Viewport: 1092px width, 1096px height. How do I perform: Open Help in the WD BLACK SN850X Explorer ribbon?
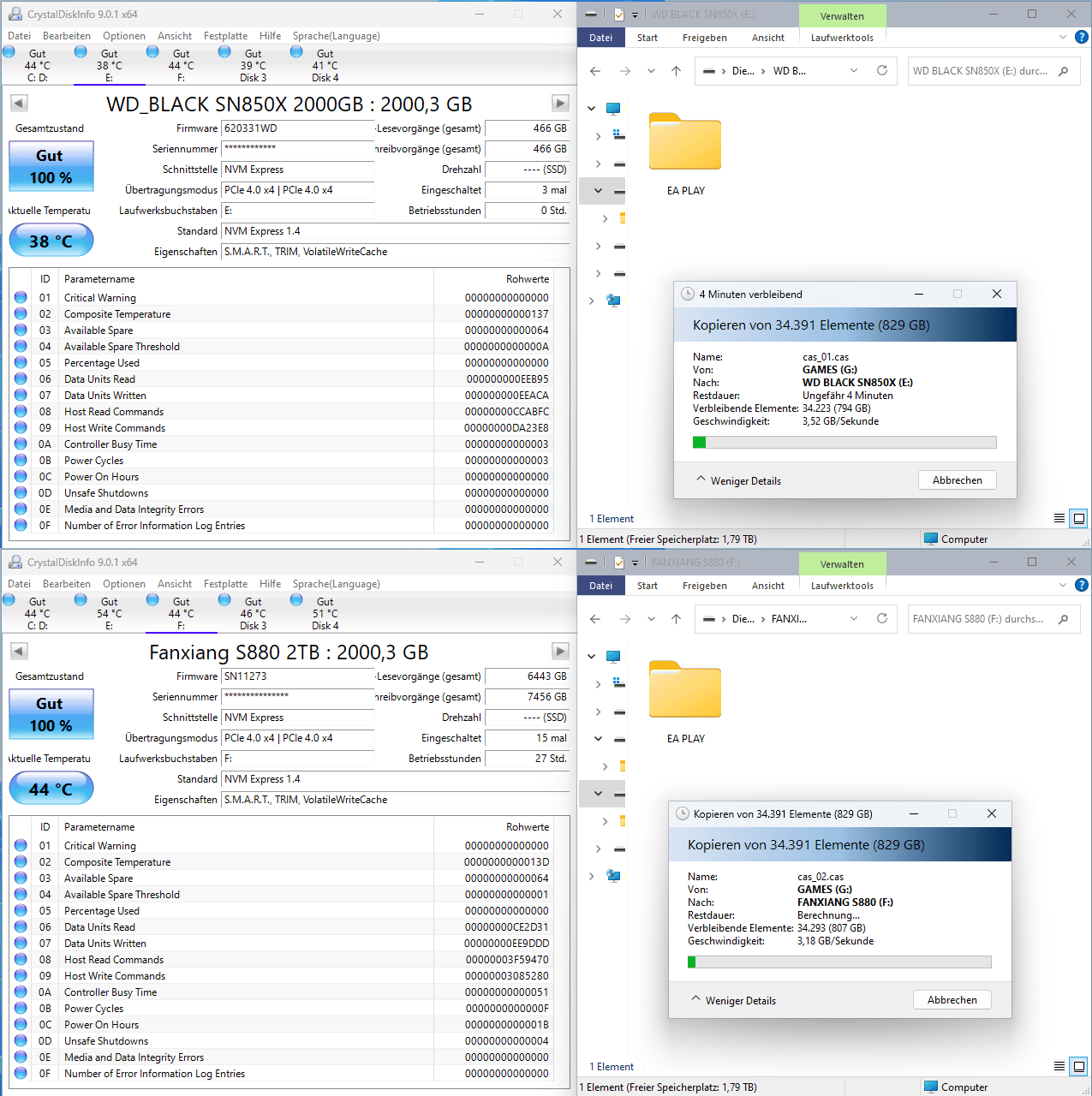1082,37
